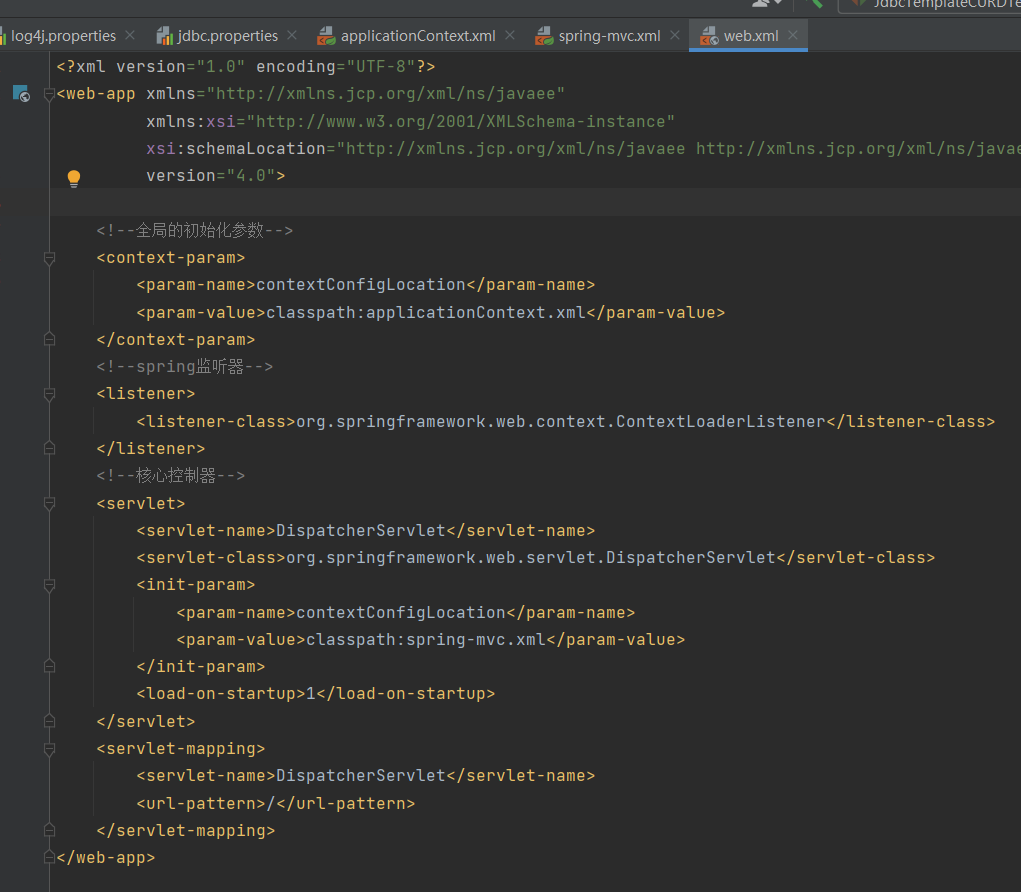The width and height of the screenshot is (1021, 892).
Task: Click DispatcherServlet in the servlet block
Action: (x=361, y=531)
